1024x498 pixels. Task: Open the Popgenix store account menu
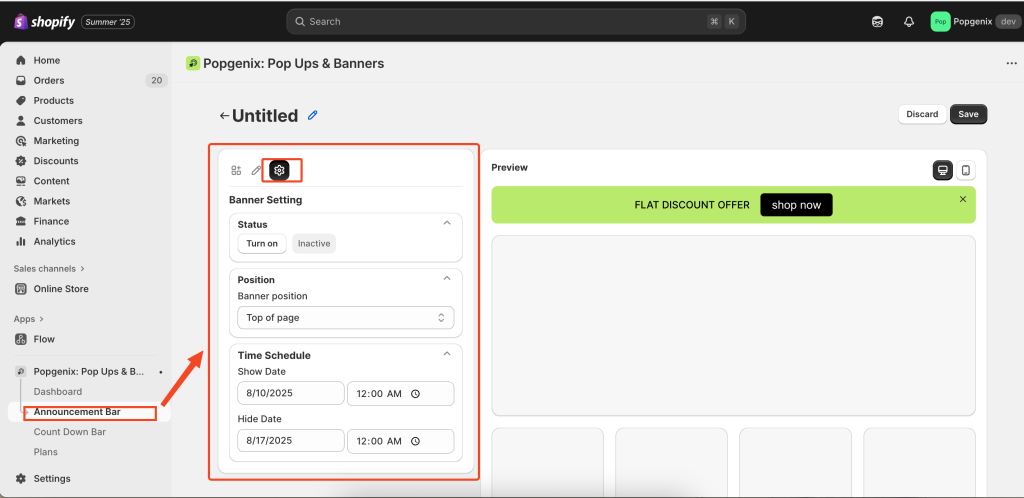pyautogui.click(x=975, y=22)
